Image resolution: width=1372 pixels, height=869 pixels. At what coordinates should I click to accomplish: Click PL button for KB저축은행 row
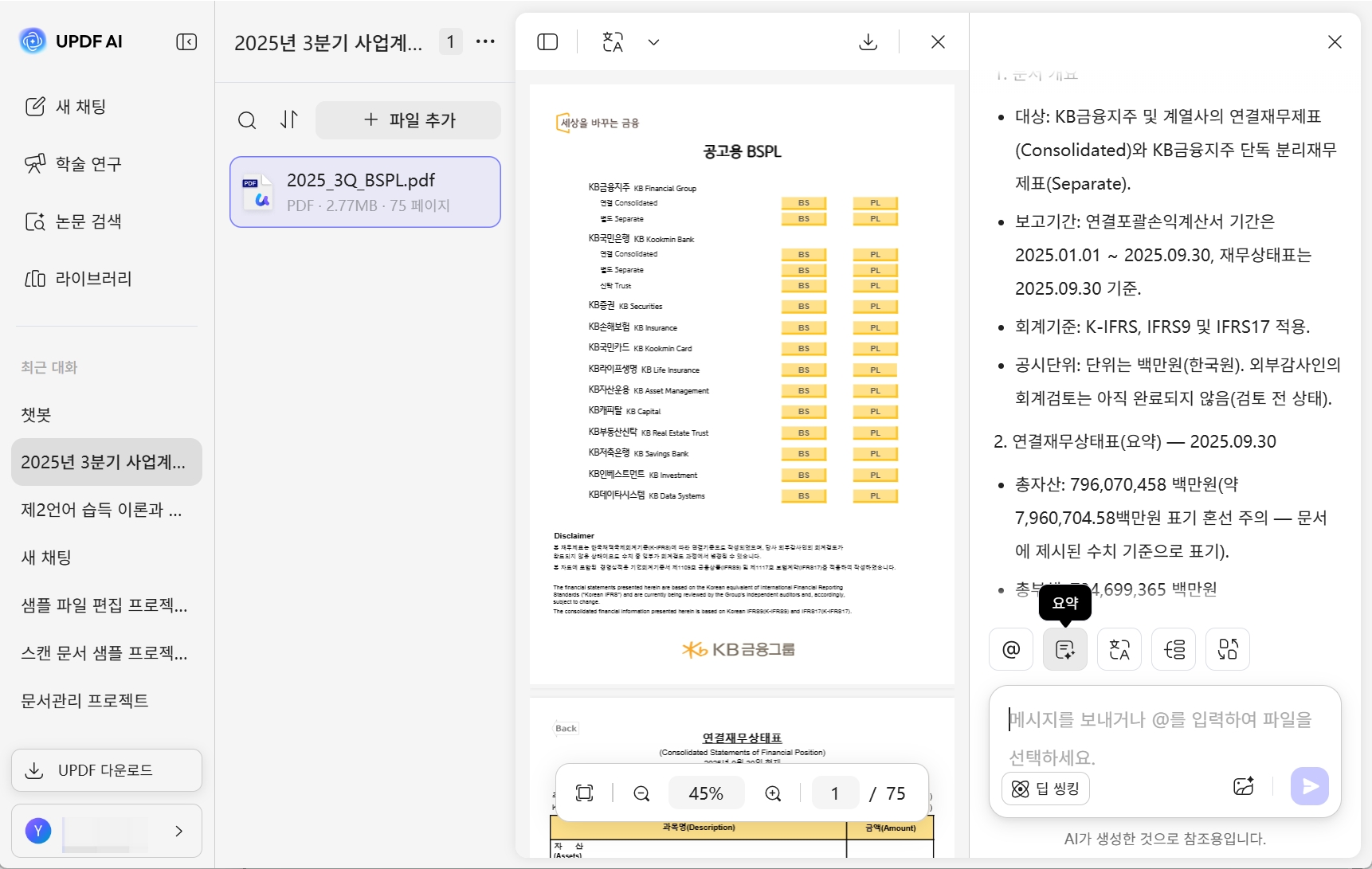pyautogui.click(x=876, y=454)
